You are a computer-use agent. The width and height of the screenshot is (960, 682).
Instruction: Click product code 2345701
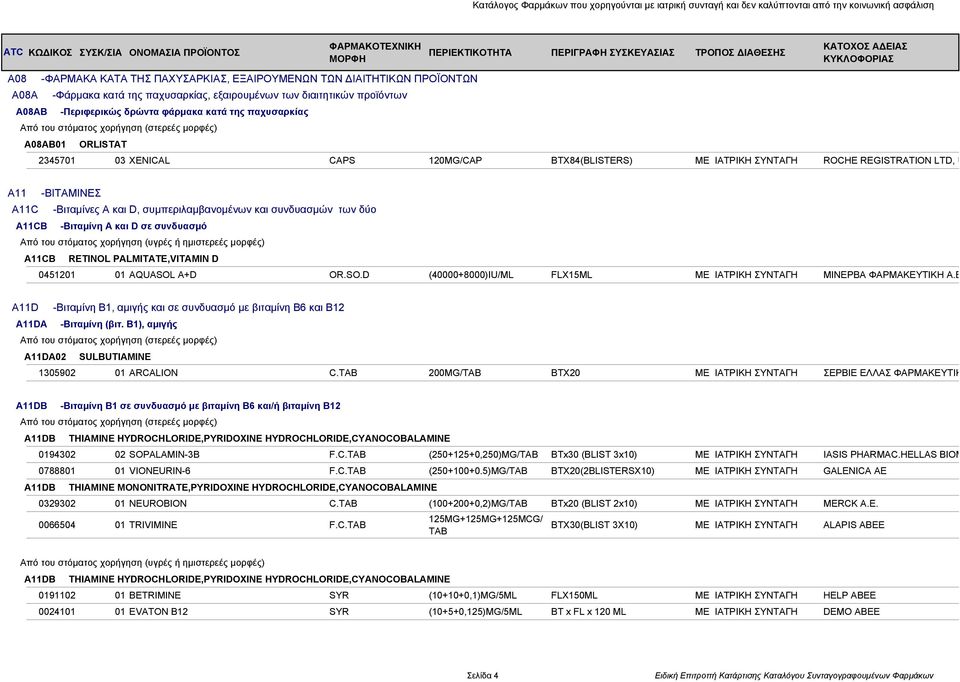[x=57, y=160]
